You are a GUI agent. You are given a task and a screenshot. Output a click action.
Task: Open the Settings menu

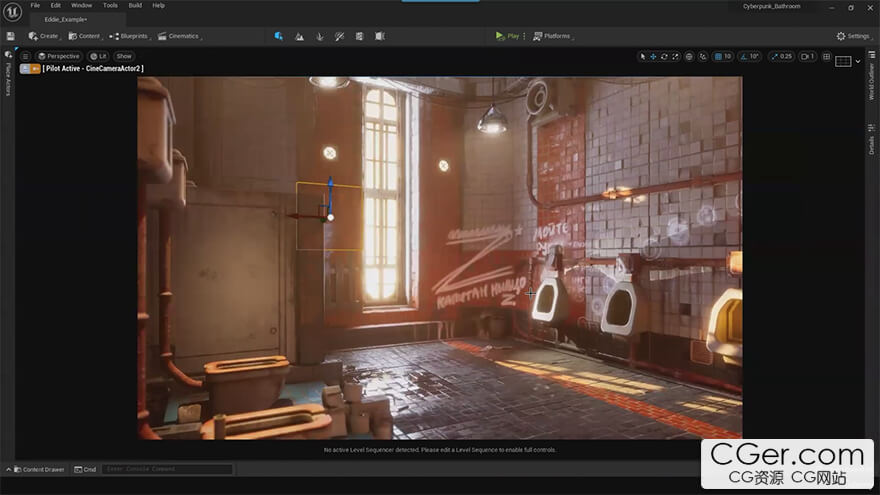tap(853, 36)
